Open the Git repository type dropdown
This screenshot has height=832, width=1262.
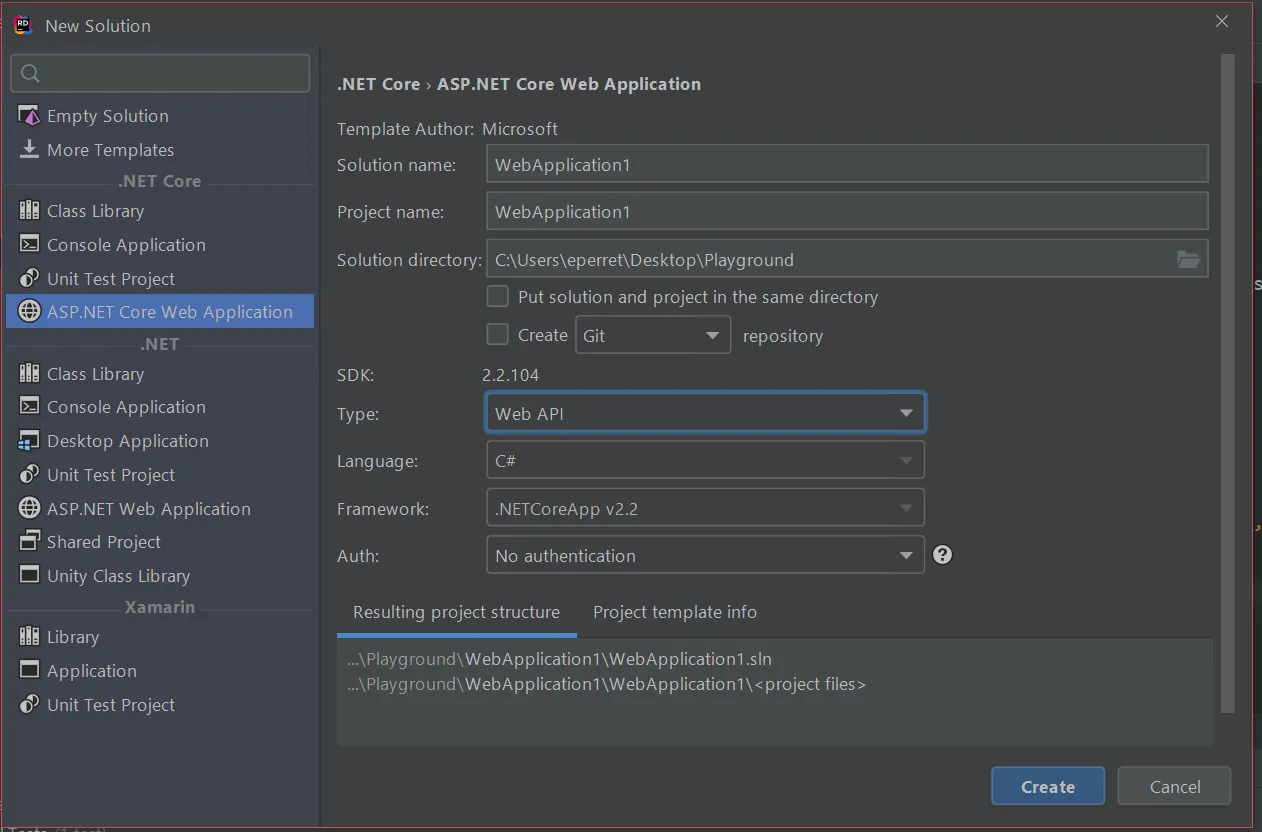pos(652,336)
